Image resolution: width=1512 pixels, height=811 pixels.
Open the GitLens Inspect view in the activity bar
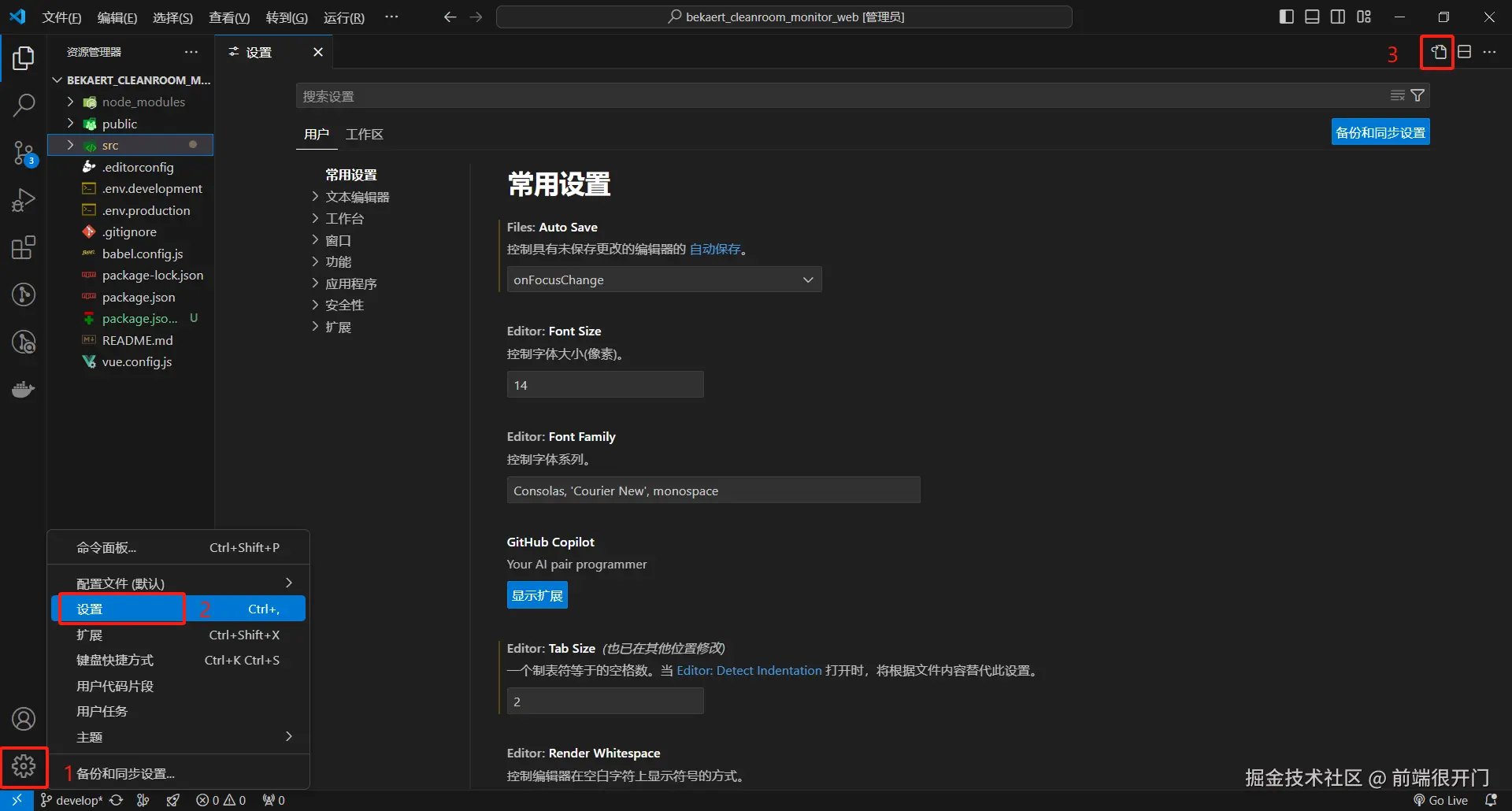pos(24,342)
